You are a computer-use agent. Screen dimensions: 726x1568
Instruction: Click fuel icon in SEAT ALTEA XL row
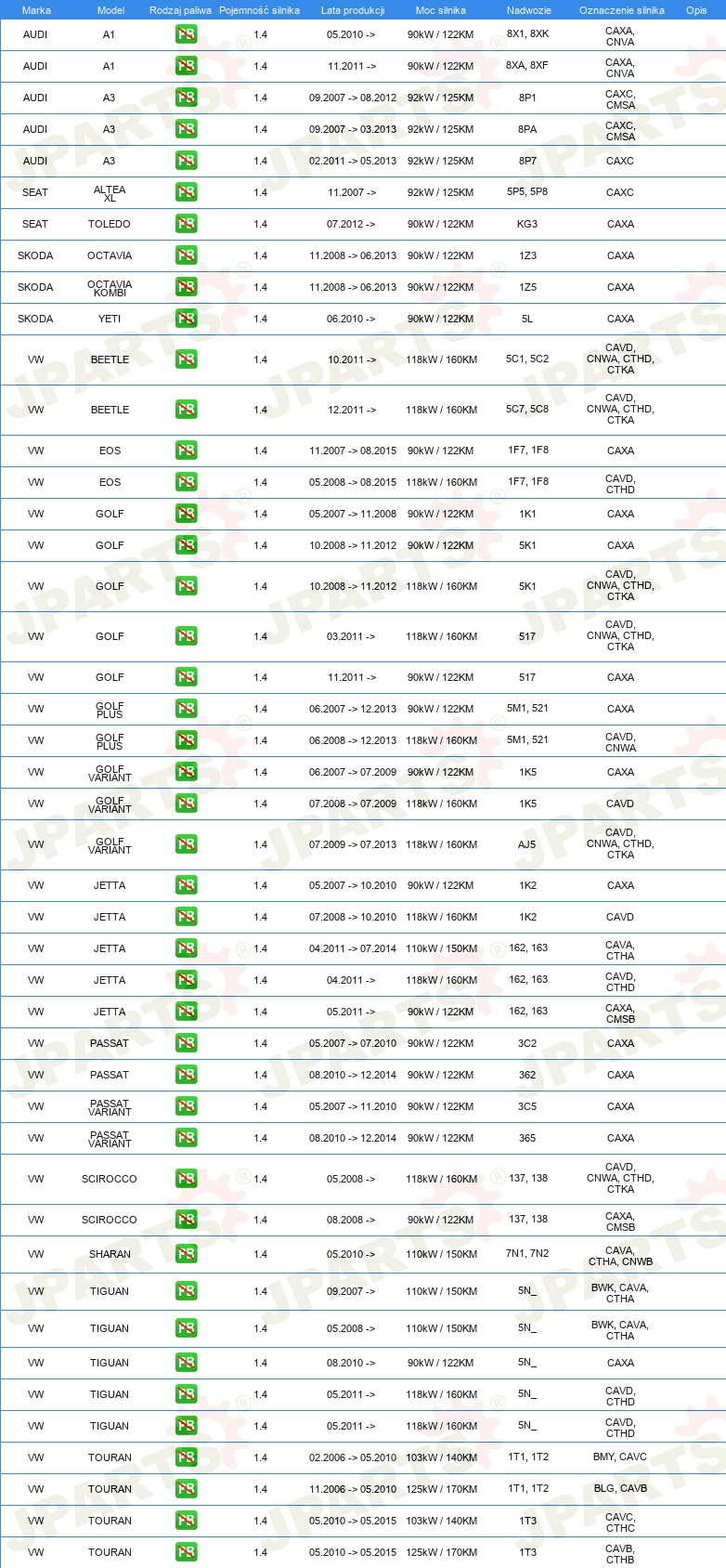click(186, 192)
